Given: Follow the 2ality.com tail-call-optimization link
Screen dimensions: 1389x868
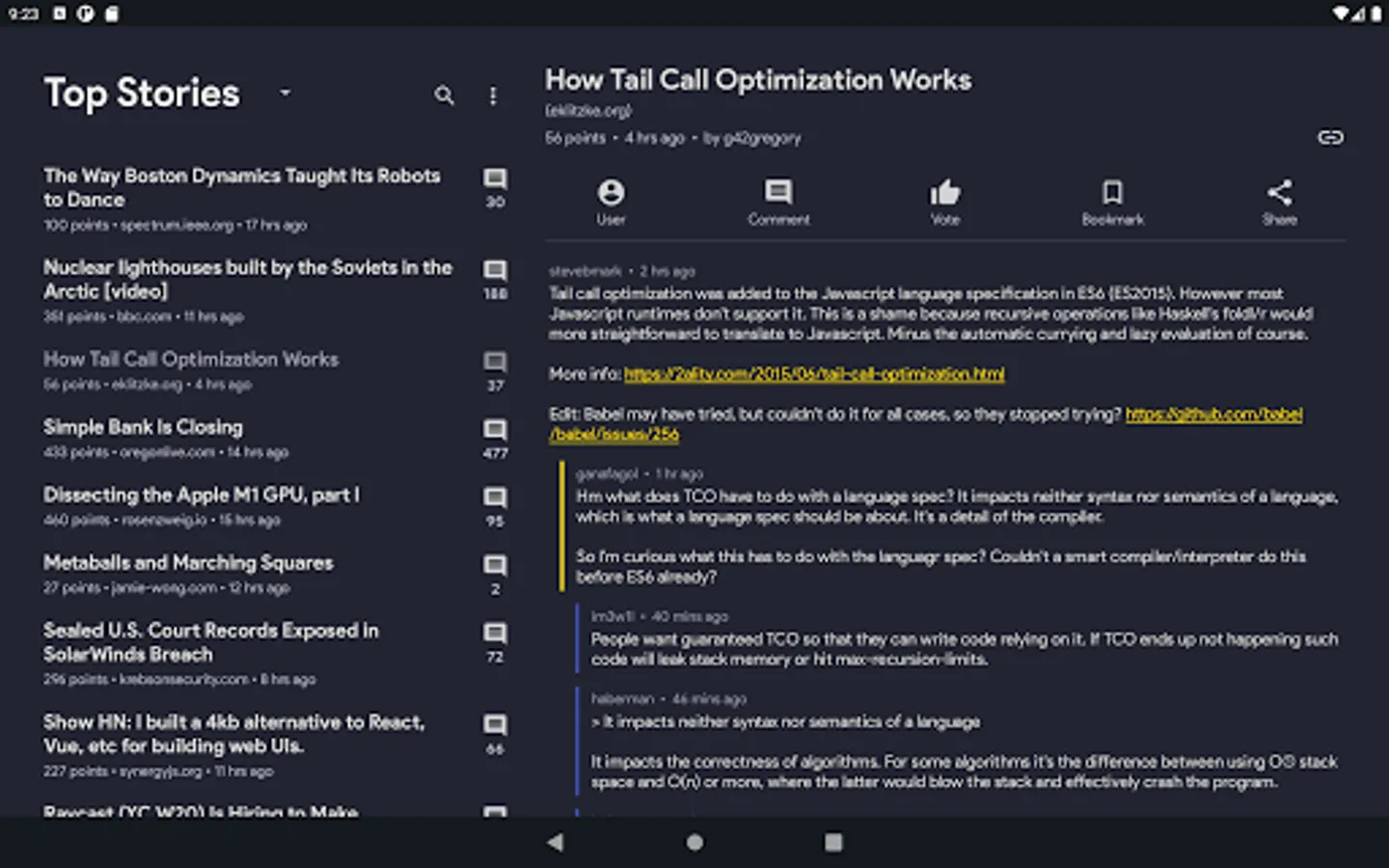Looking at the screenshot, I should point(814,374).
